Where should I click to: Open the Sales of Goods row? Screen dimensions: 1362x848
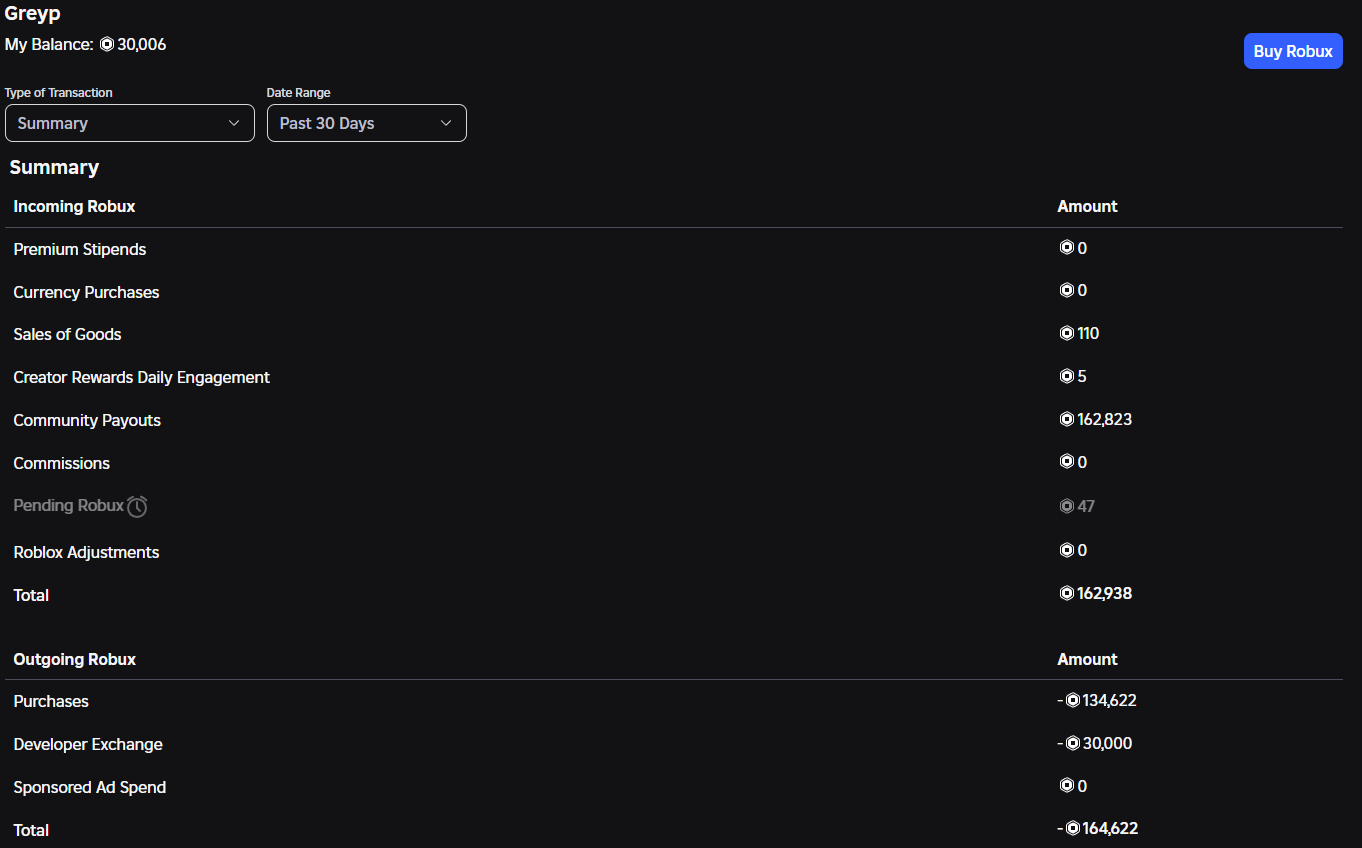click(x=674, y=334)
